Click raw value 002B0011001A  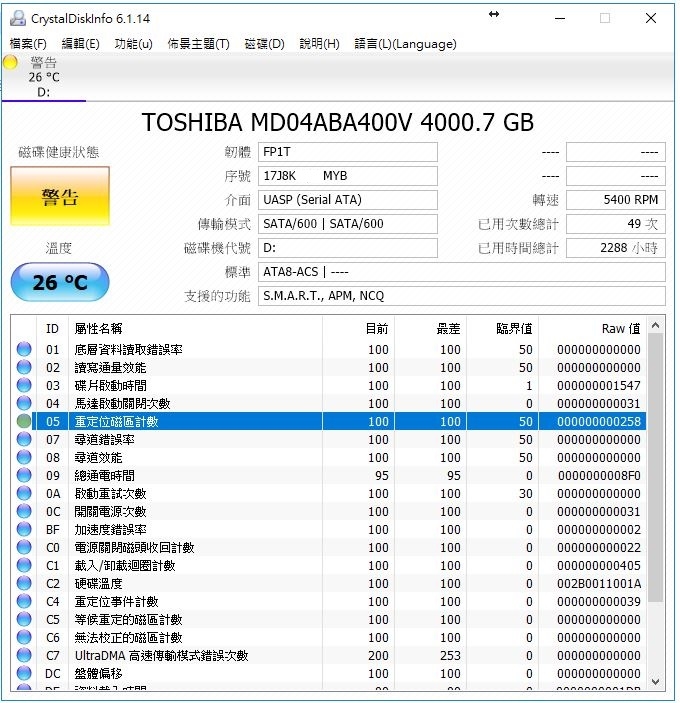click(599, 583)
